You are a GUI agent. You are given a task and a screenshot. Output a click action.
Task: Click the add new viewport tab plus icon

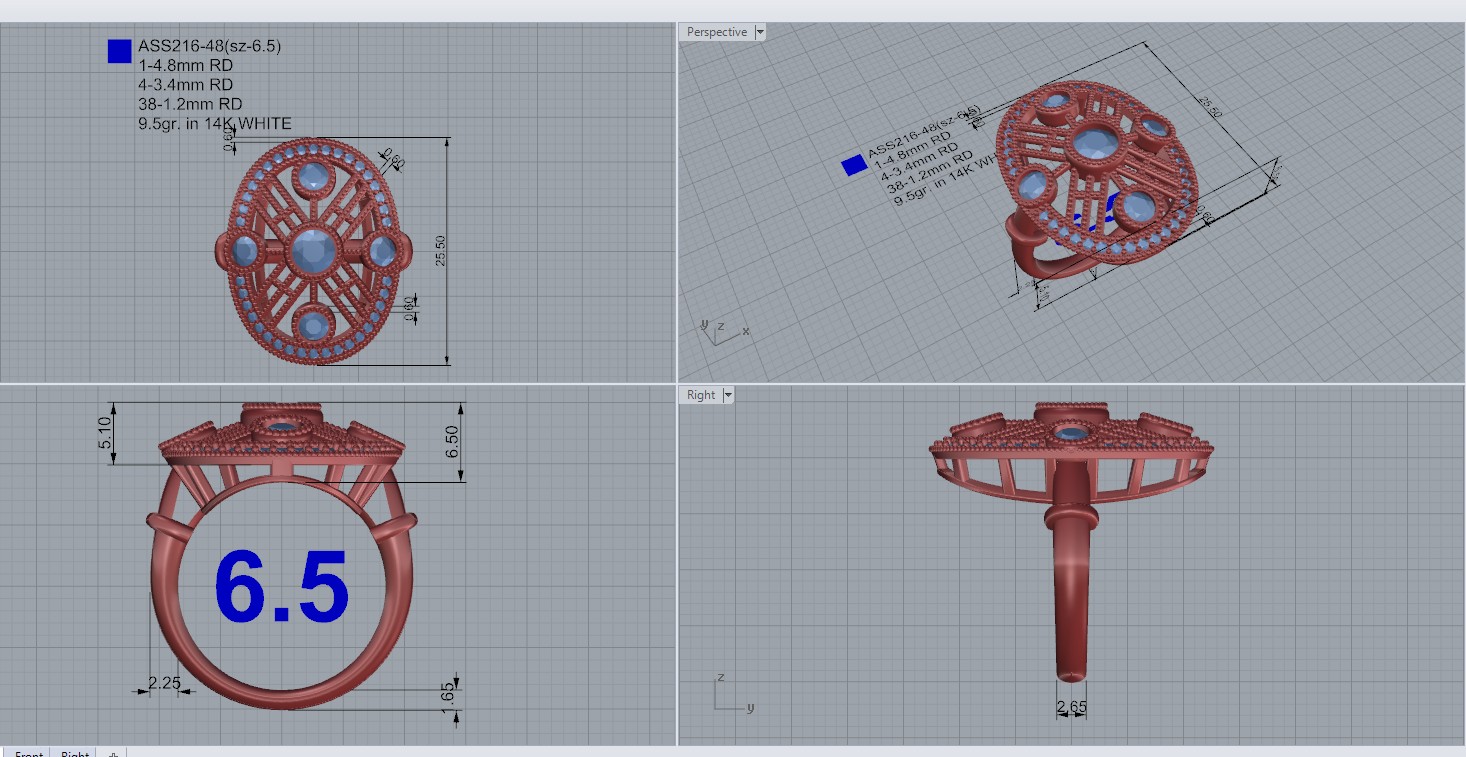pos(113,753)
